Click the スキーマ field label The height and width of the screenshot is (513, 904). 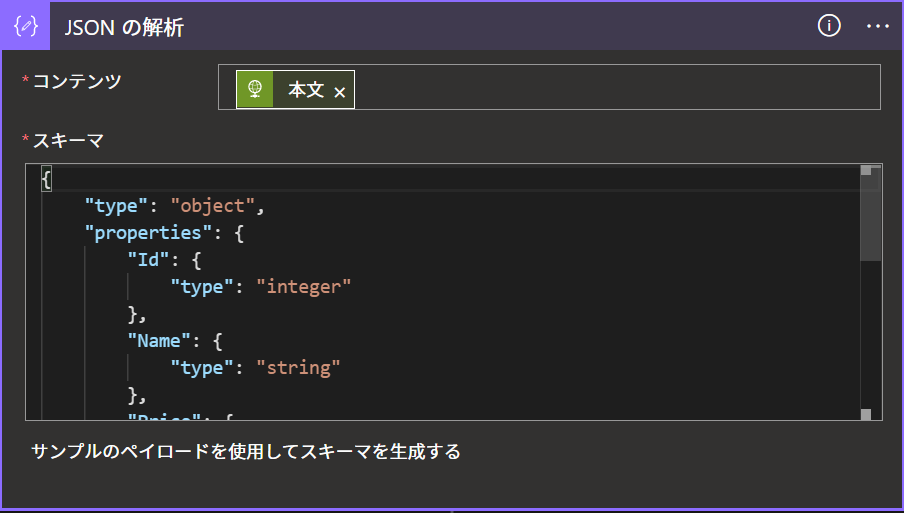tap(68, 140)
